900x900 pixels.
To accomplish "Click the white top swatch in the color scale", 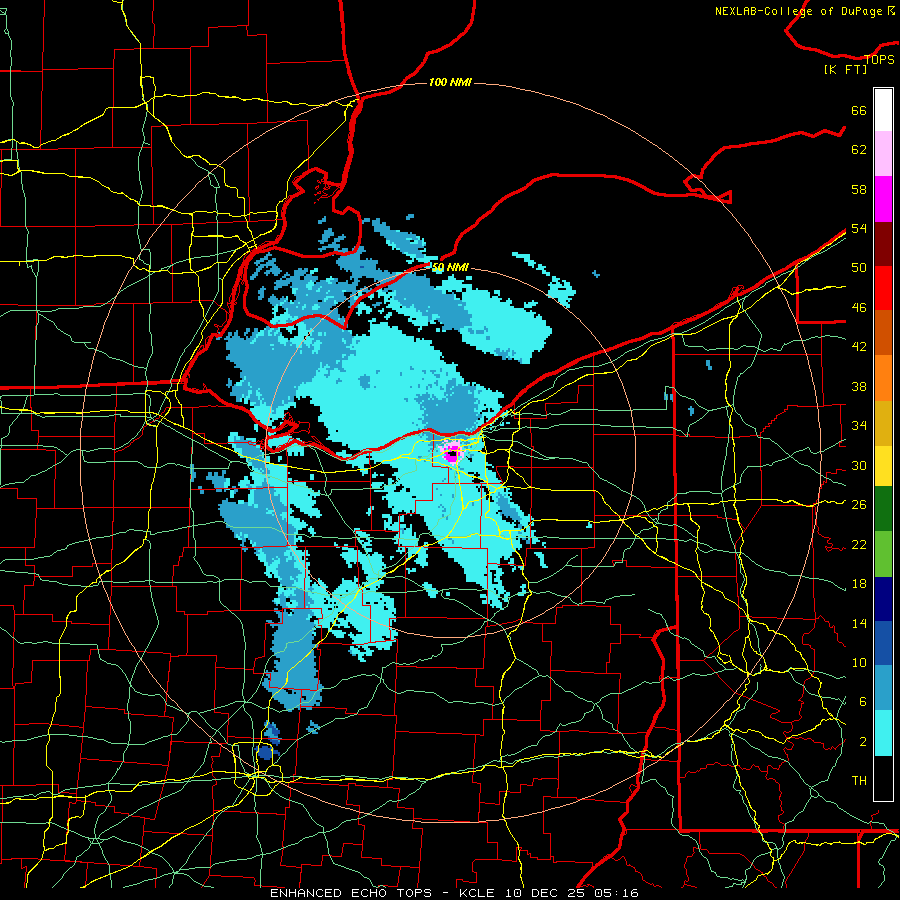I will (x=883, y=110).
